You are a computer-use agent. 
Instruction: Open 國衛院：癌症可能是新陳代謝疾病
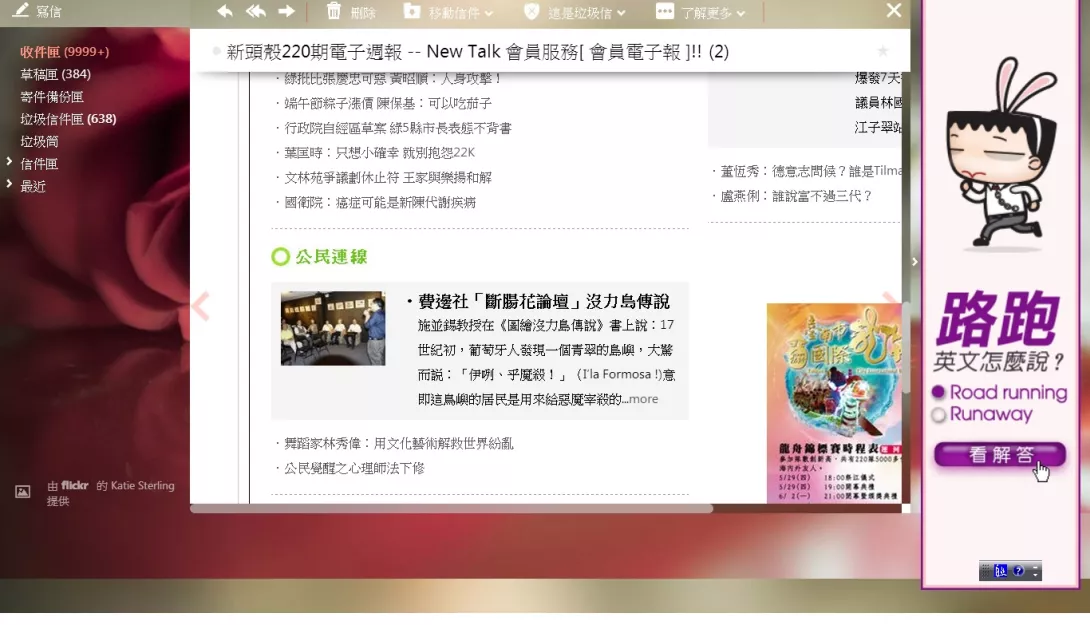(x=380, y=203)
